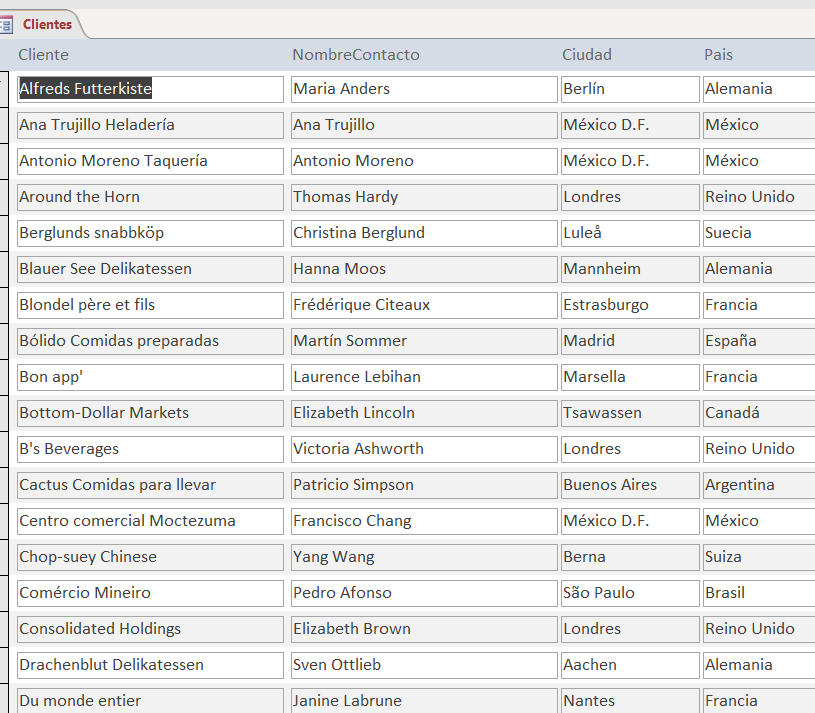Select the record selector for Ana Trujillo Heladería
This screenshot has height=713, width=815.
[x=5, y=125]
